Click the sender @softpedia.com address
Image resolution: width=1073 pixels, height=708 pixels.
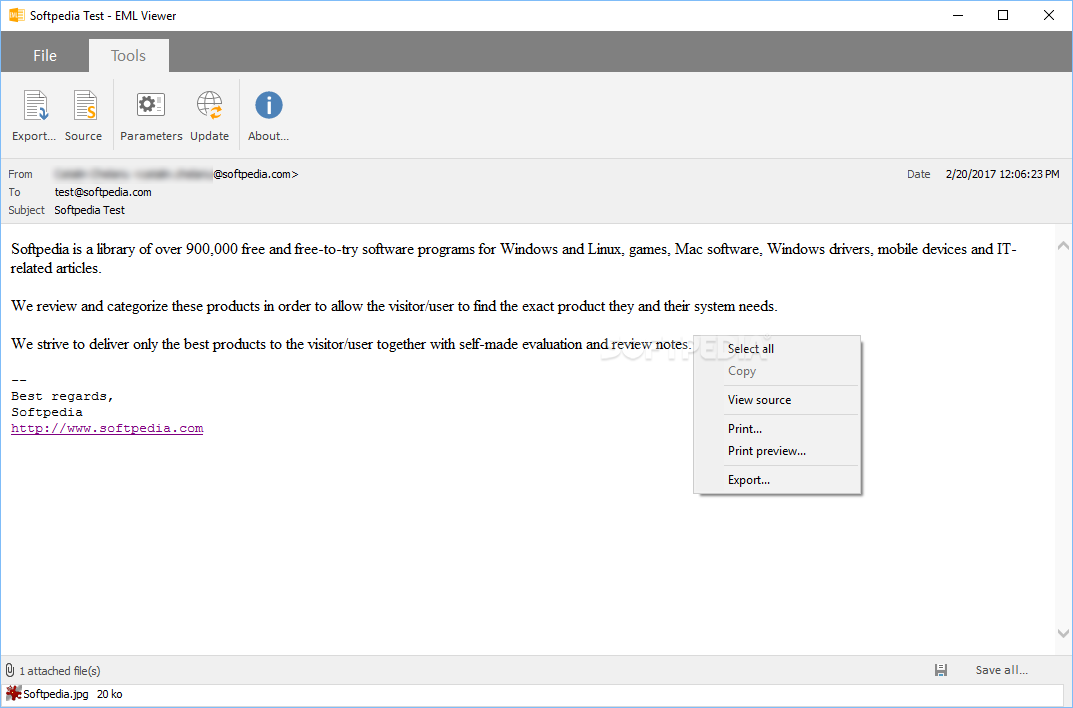click(256, 174)
